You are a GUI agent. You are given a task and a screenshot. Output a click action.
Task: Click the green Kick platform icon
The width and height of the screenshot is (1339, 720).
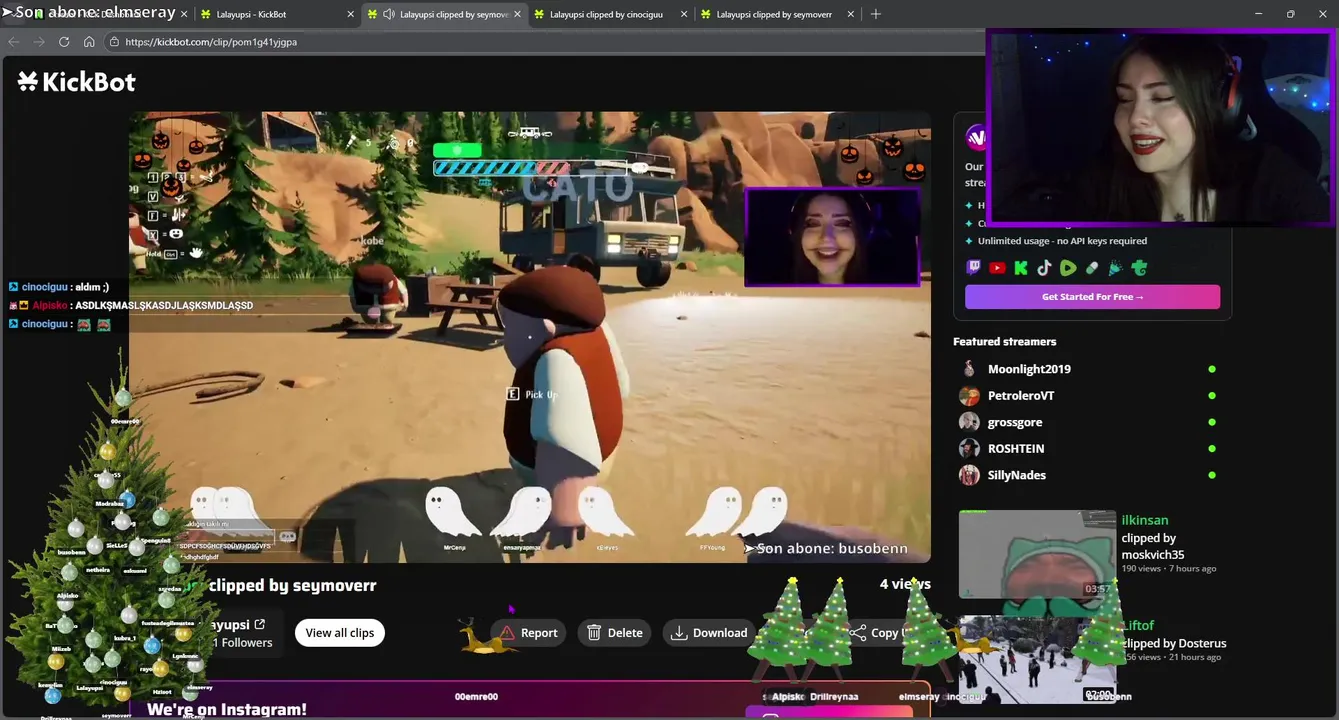[1021, 268]
